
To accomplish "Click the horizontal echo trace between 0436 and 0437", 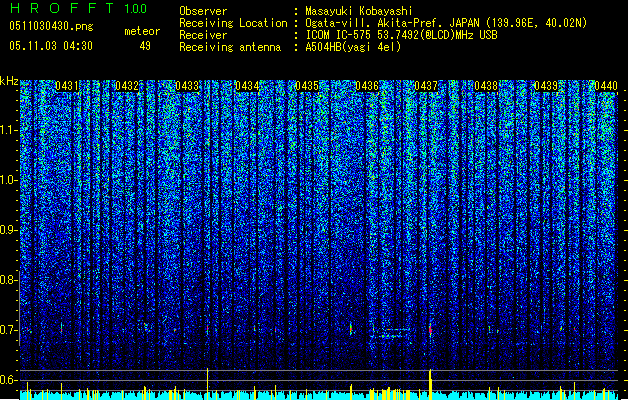I will tap(391, 333).
